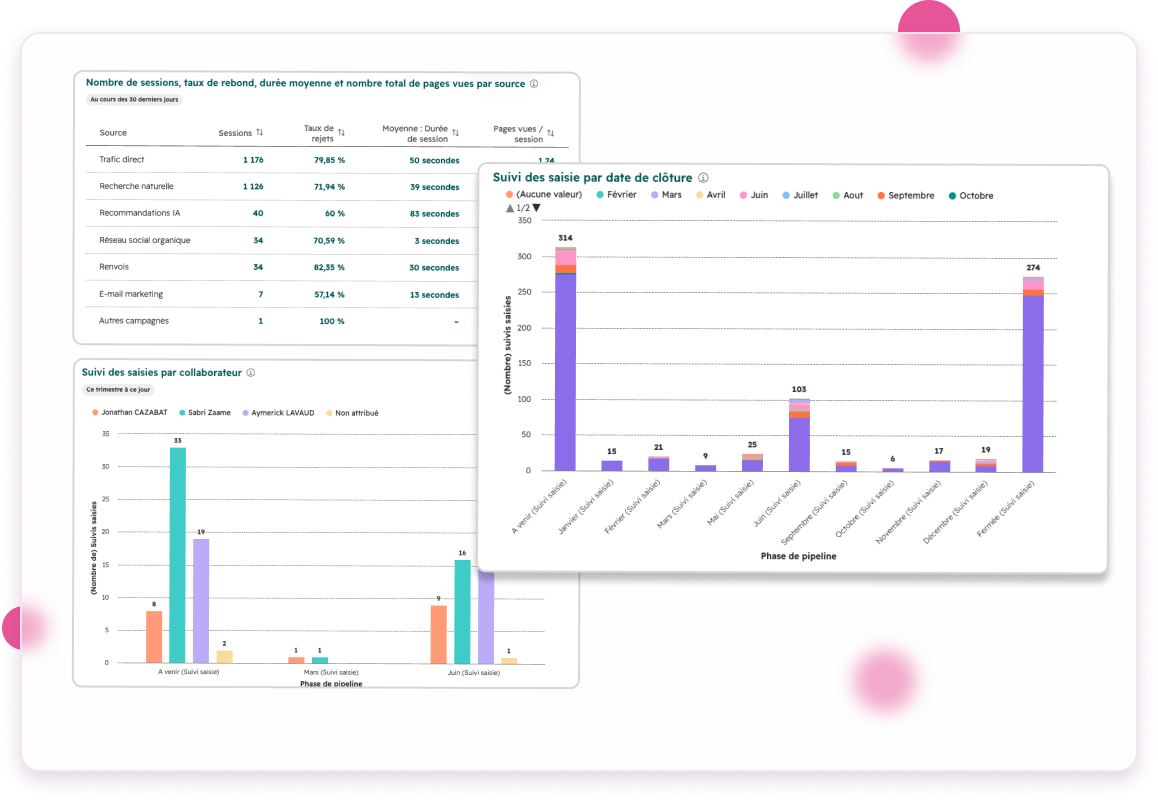Click the 19 Décembre stacked bar
Viewport: 1158px width, 800px height.
pyautogui.click(x=986, y=465)
